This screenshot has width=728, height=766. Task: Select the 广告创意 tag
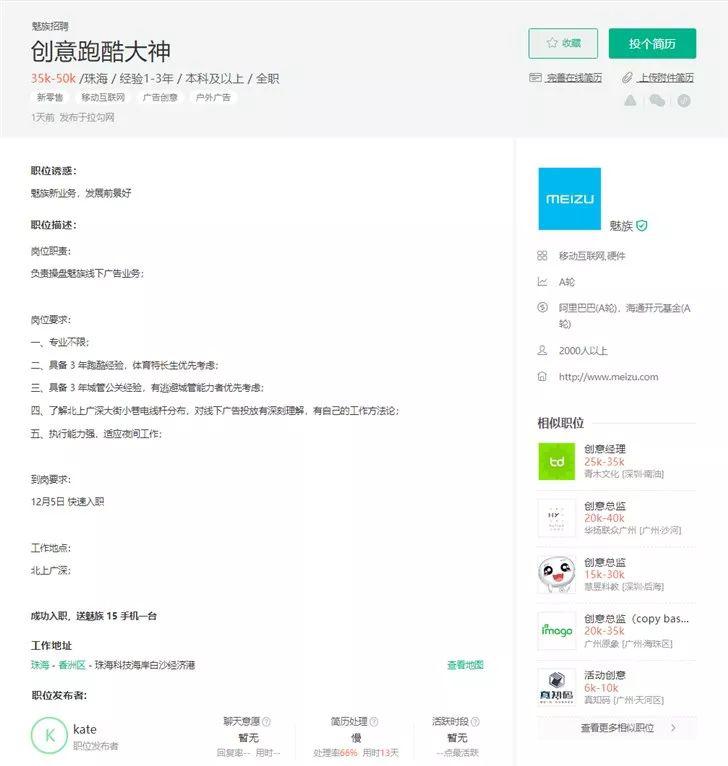click(160, 98)
